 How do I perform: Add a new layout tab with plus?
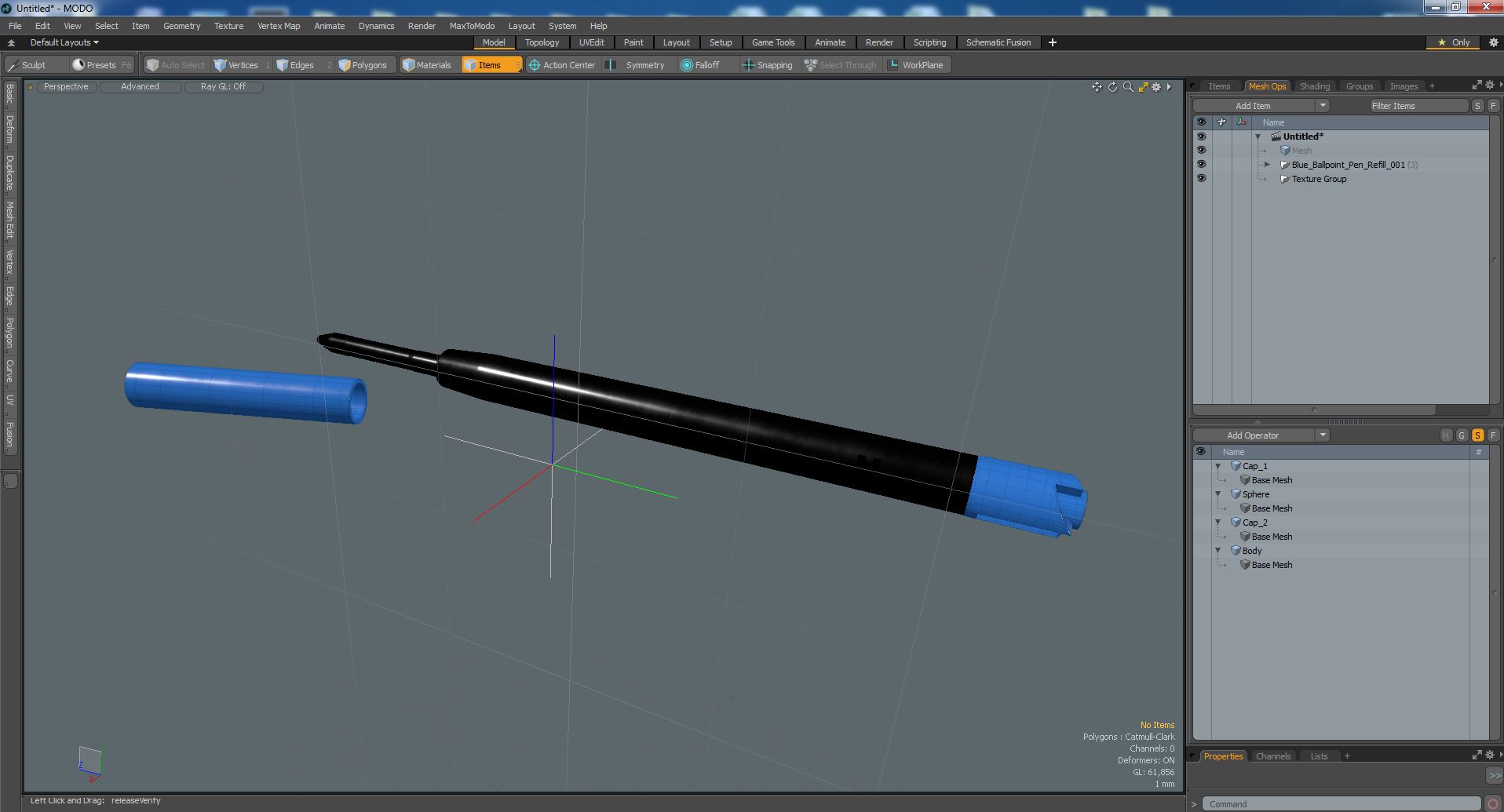click(1053, 42)
